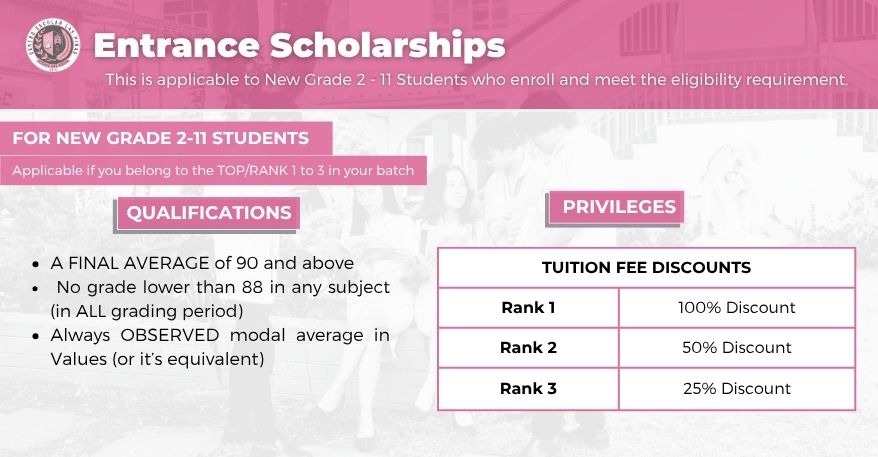This screenshot has height=457, width=878.
Task: Click the 100% Discount cell
Action: tap(736, 307)
